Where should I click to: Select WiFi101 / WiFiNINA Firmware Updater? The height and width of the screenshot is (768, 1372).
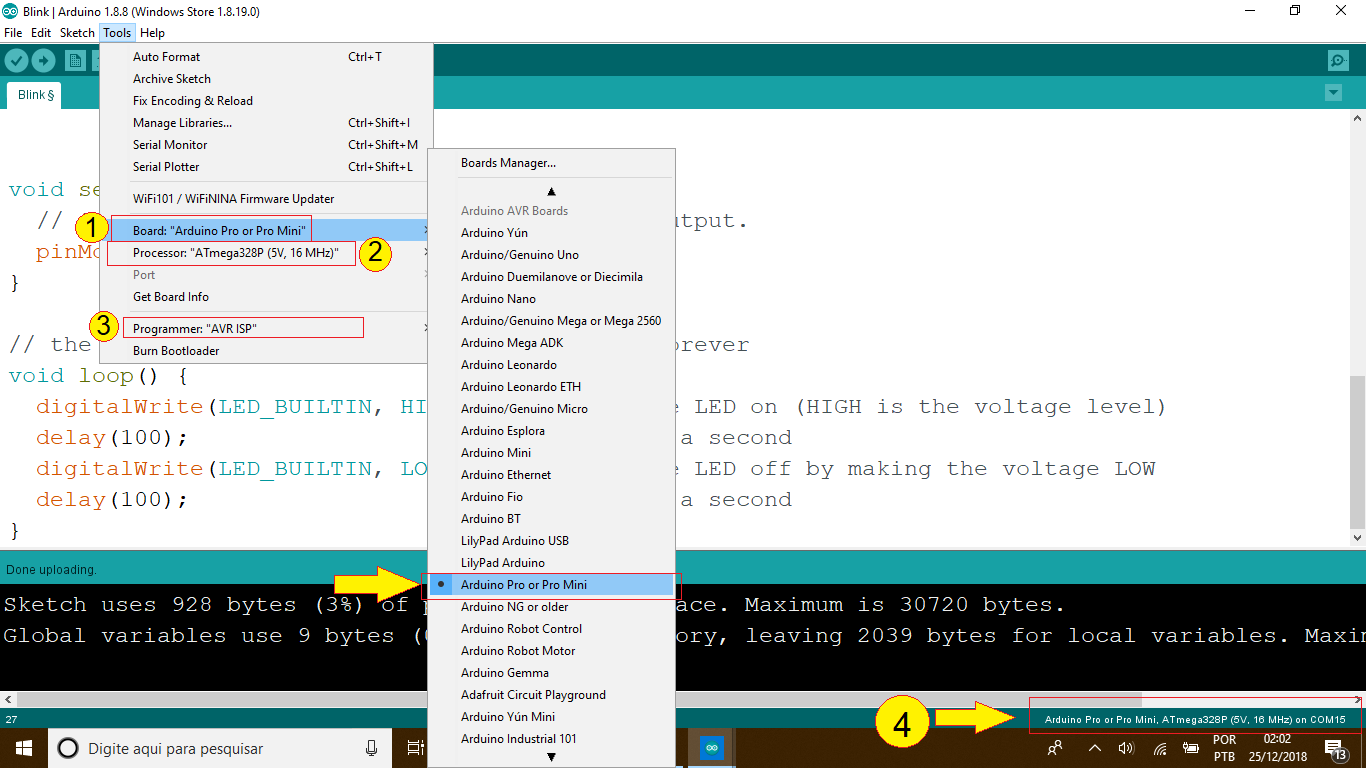(266, 199)
